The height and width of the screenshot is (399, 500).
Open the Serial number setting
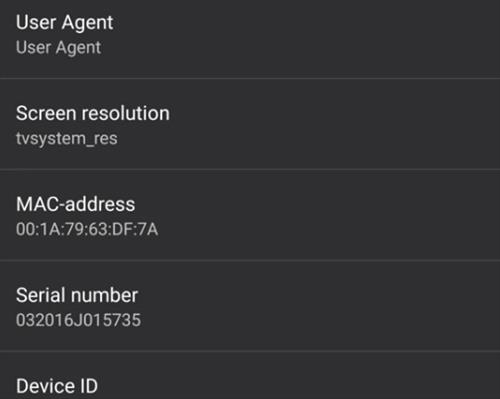tap(250, 306)
